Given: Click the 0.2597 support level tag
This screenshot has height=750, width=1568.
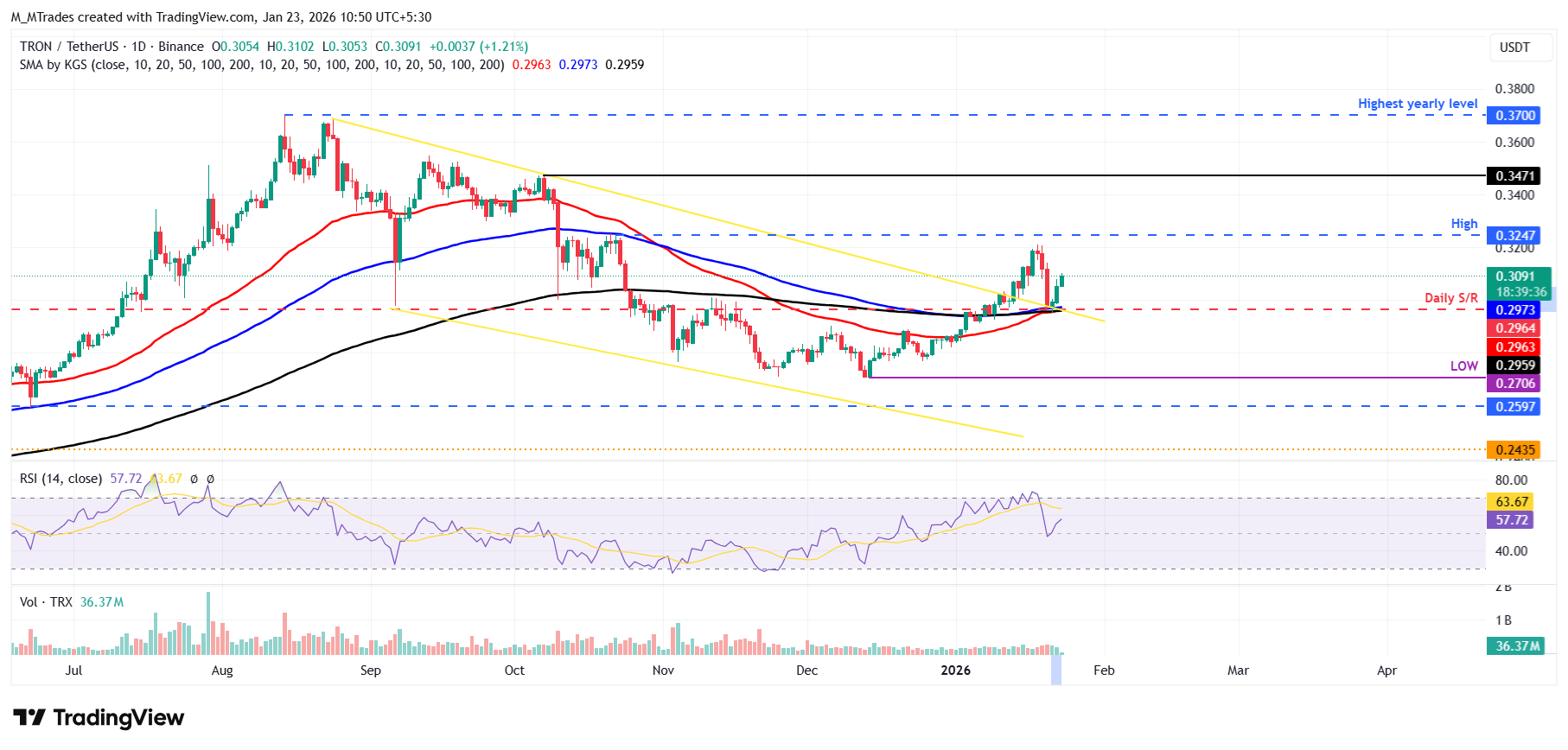Looking at the screenshot, I should coord(1513,406).
